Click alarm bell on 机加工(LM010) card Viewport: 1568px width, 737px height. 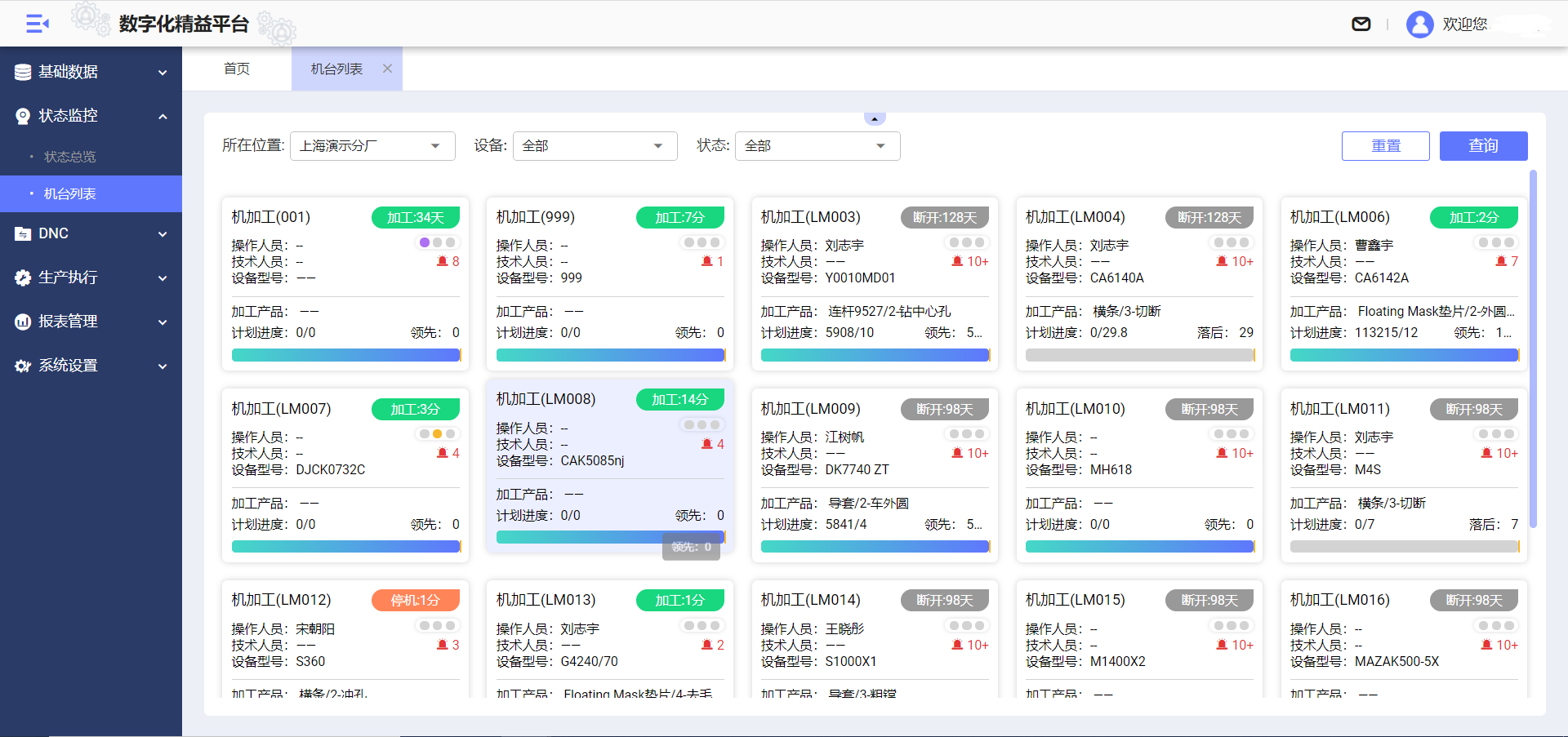[x=1222, y=453]
